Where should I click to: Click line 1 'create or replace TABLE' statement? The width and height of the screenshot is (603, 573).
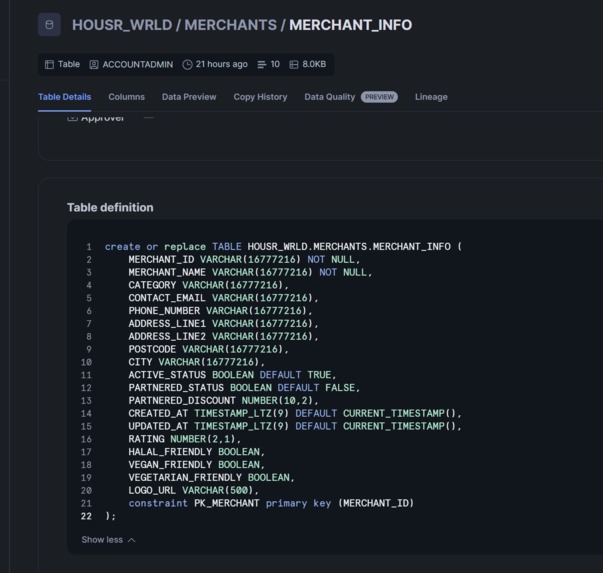click(x=283, y=247)
